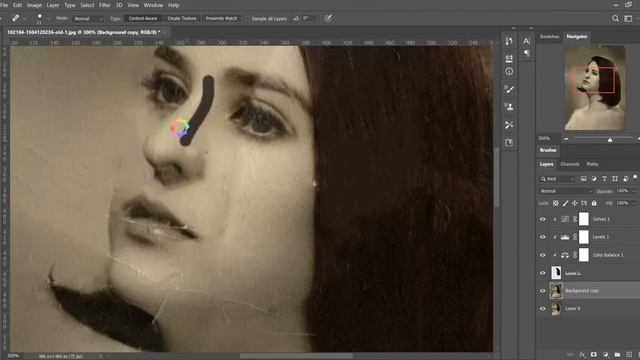Open the Edit menu
Screen dimensions: 640x360
(x=18, y=5)
